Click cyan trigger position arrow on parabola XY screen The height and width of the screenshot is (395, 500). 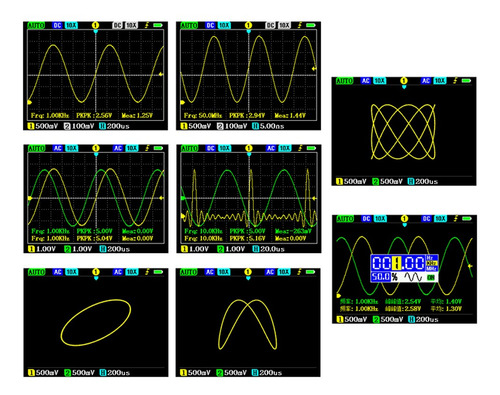(248, 278)
